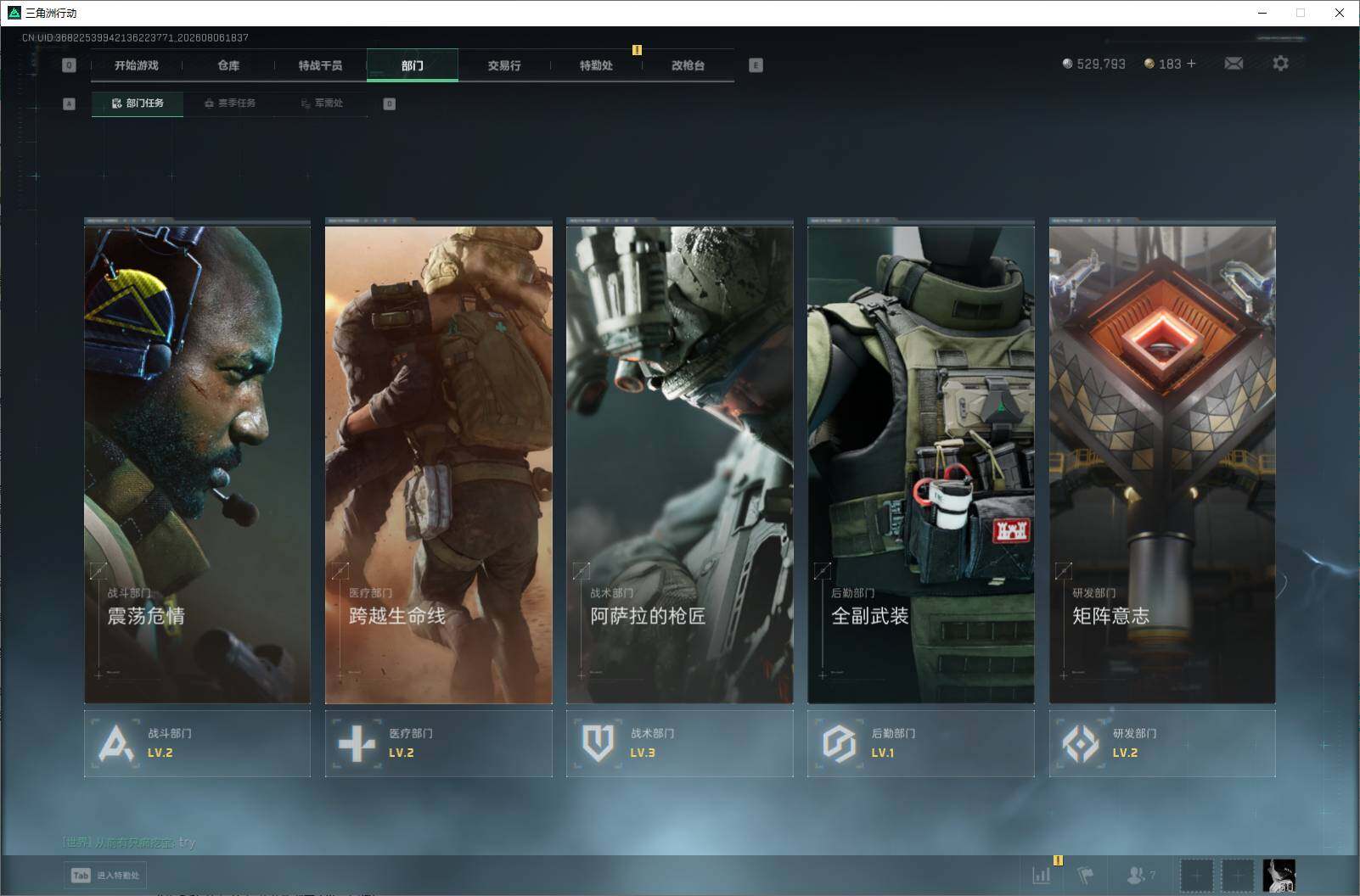1360x896 pixels.
Task: Click the 研发部门 LV.2 level button
Action: coord(1162,743)
